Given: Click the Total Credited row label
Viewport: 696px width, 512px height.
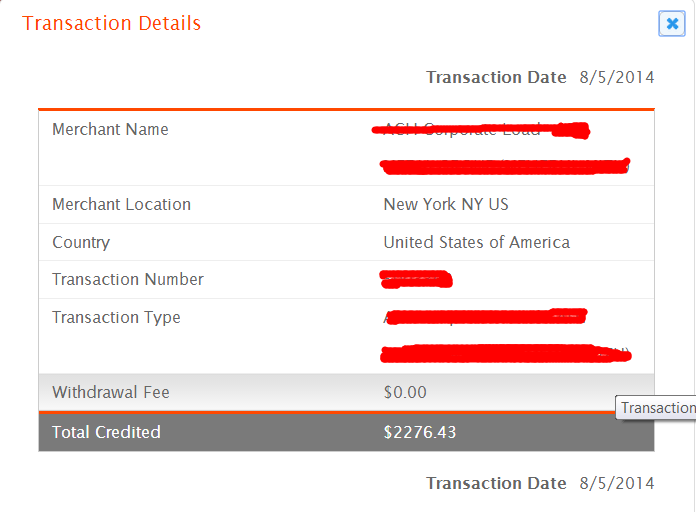Looking at the screenshot, I should (x=107, y=432).
